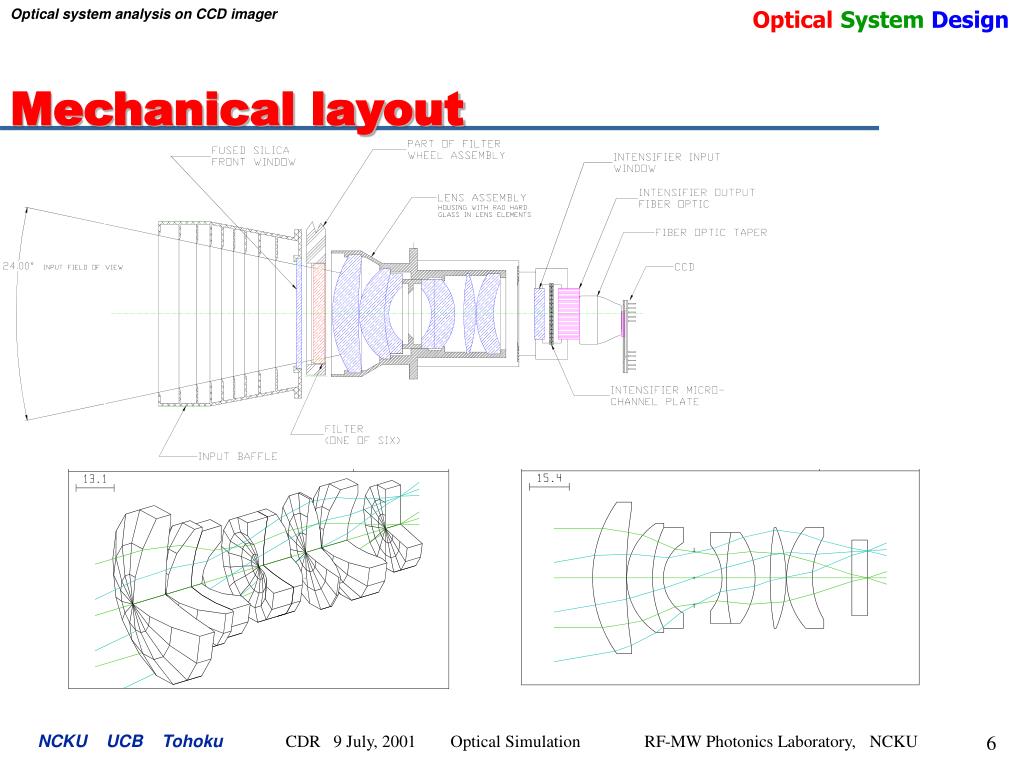The height and width of the screenshot is (768, 1024).
Task: Click the 'PART OF FILTER WHEEL ASSEMBLY' label
Action: 456,150
